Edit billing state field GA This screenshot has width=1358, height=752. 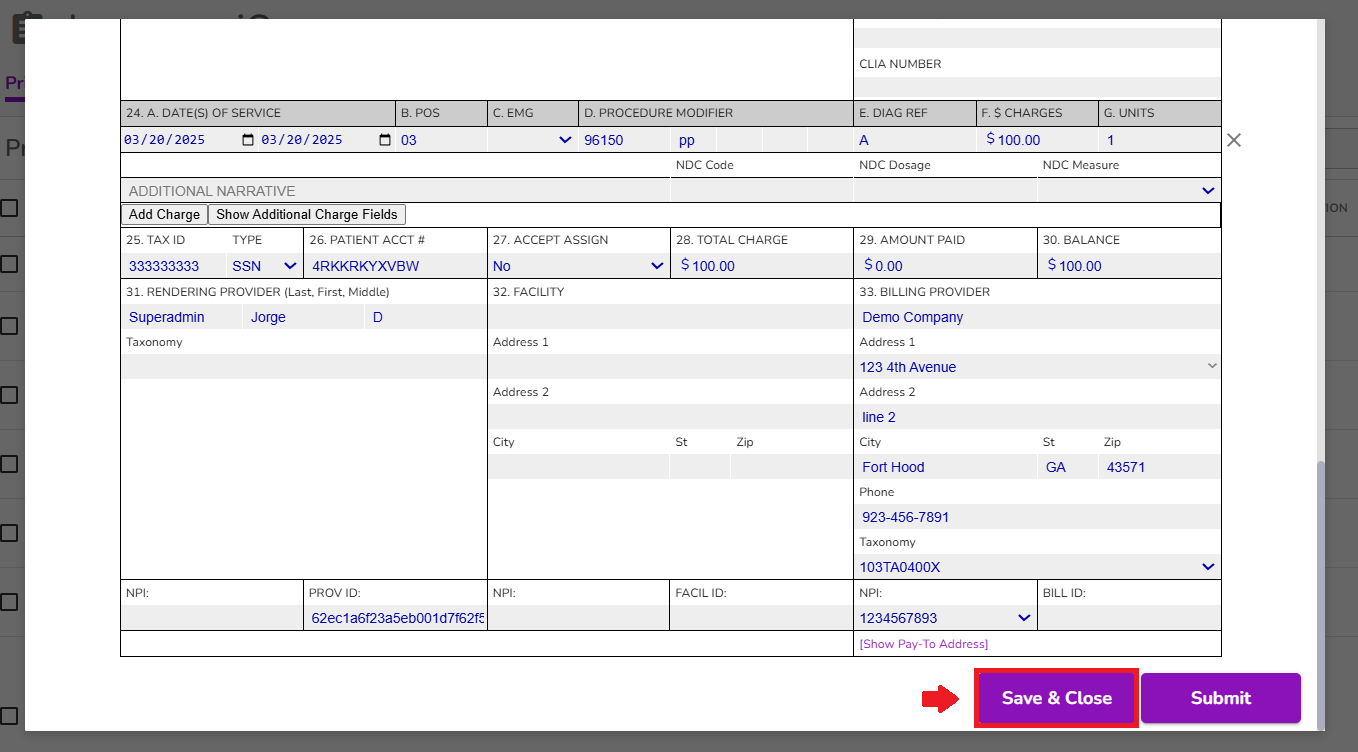[1067, 466]
